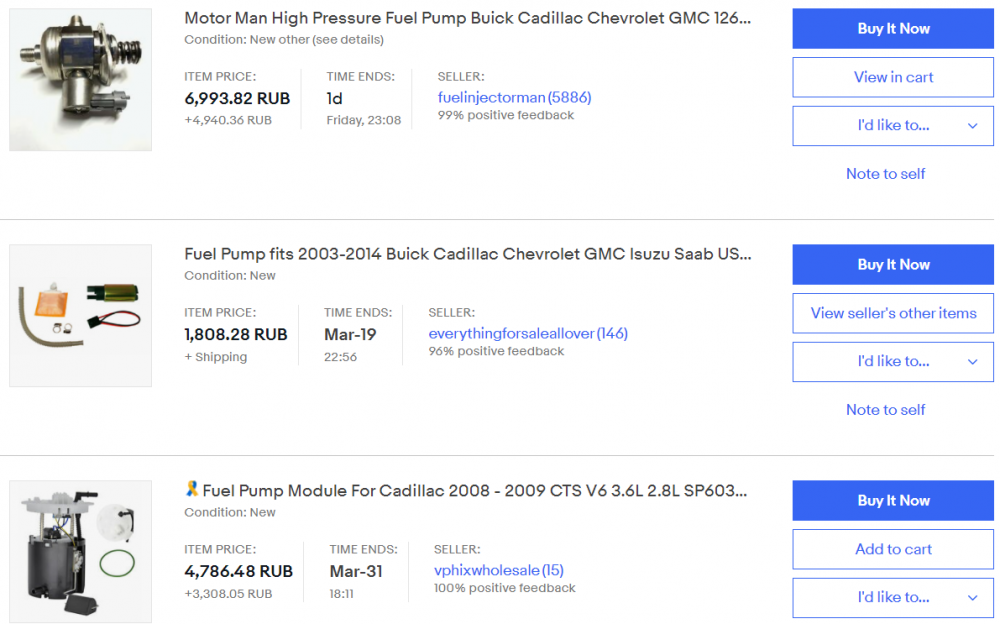The image size is (1000, 624).
Task: Buy the Motor Man High Pressure pump now
Action: pyautogui.click(x=893, y=29)
